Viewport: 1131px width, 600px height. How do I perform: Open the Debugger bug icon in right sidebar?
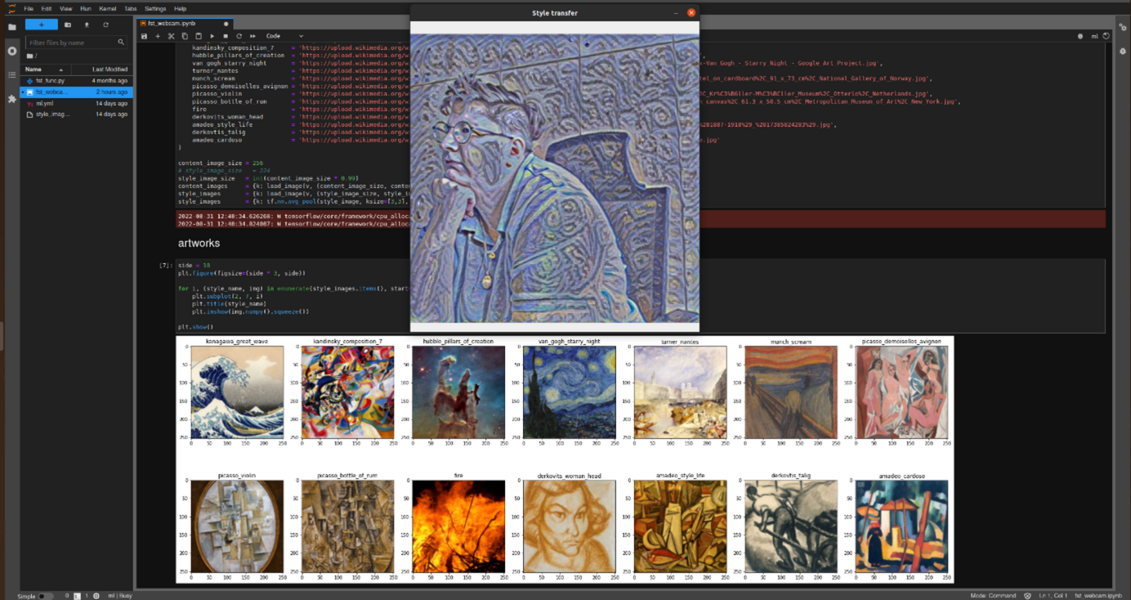coord(1122,51)
